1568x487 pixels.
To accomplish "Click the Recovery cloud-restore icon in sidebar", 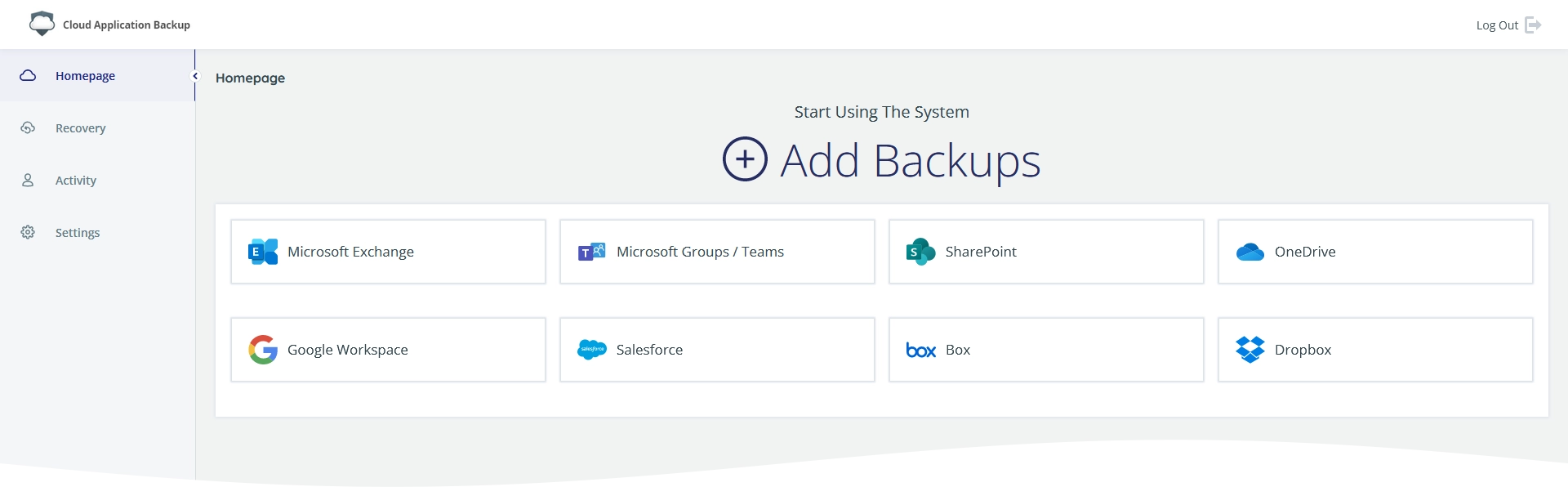I will (28, 128).
